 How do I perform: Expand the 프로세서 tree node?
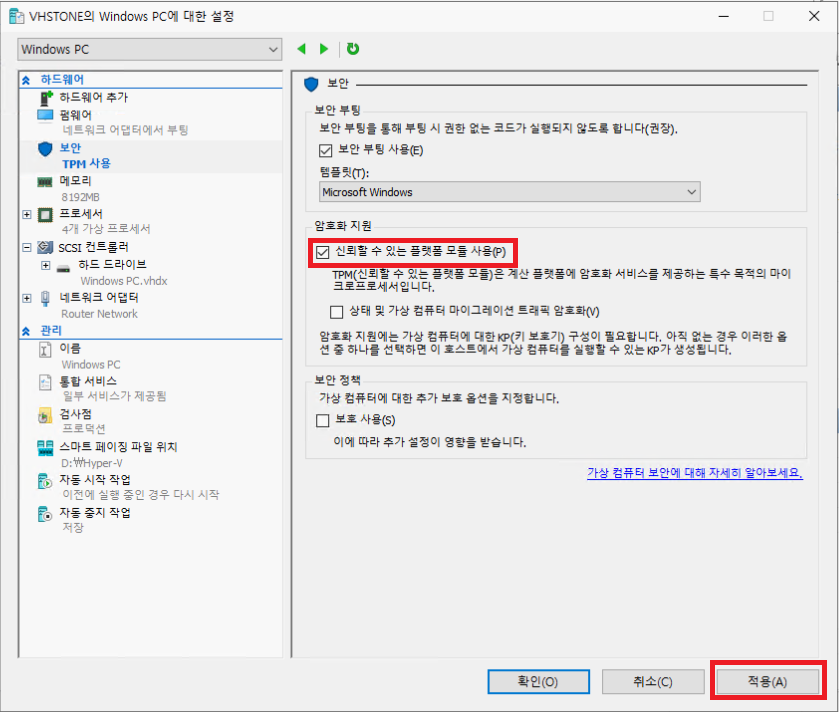[27, 215]
